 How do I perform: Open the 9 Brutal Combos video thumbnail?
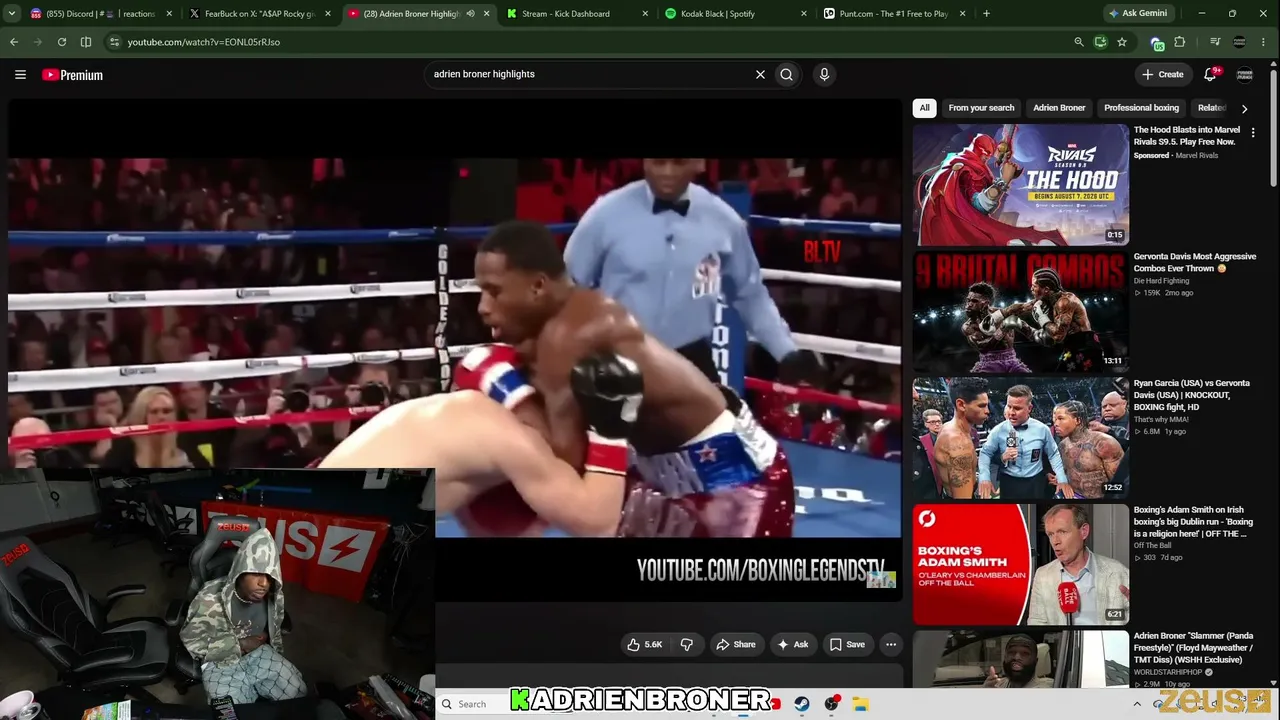point(1021,311)
